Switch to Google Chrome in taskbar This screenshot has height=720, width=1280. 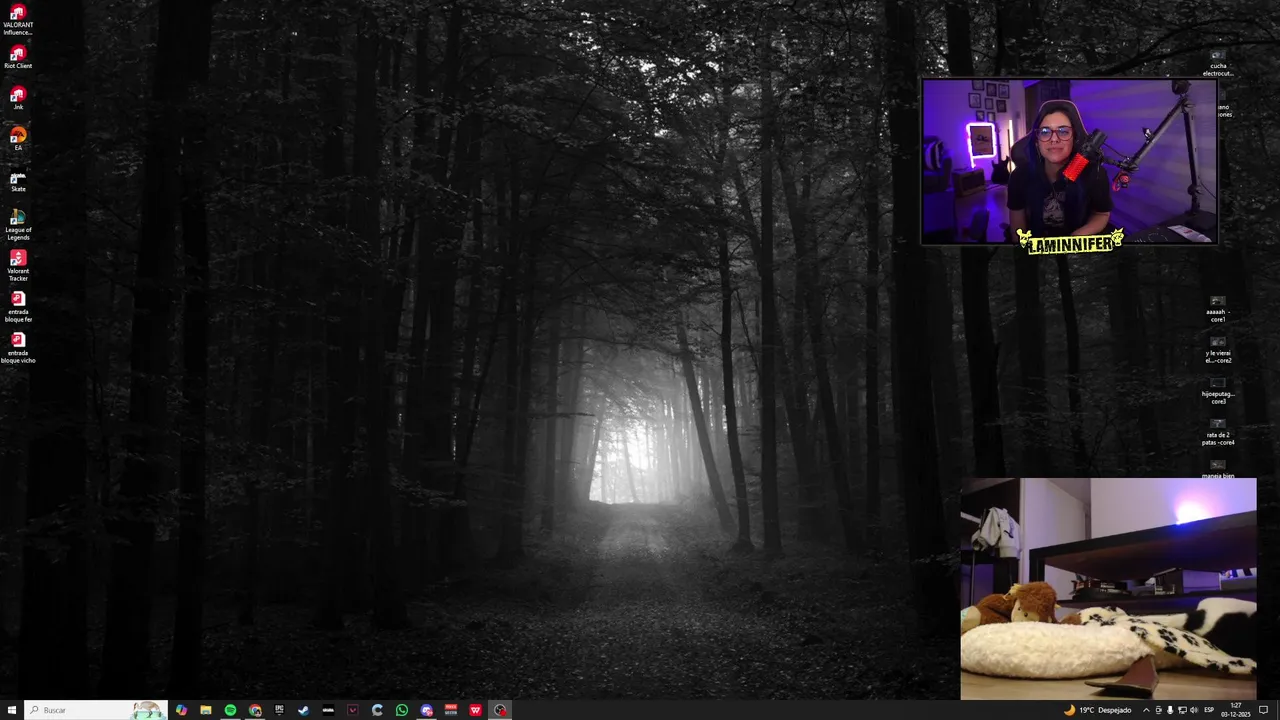pos(255,710)
